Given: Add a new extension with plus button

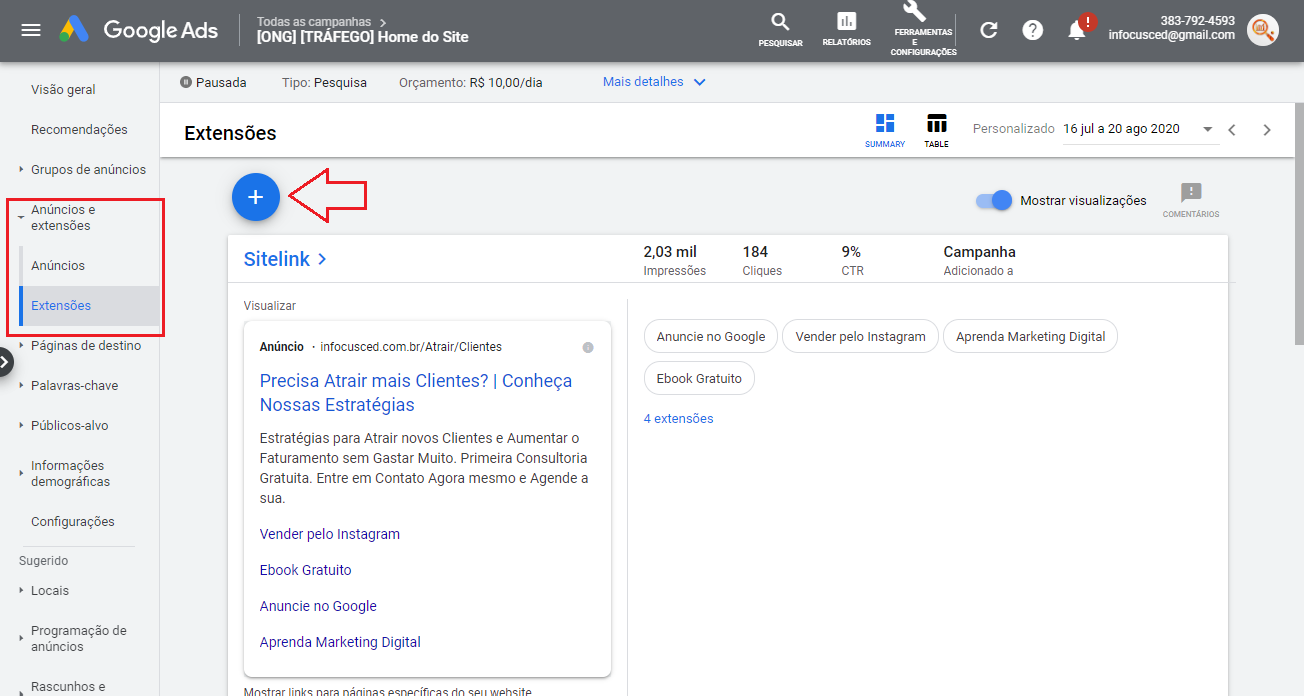Looking at the screenshot, I should (x=255, y=197).
